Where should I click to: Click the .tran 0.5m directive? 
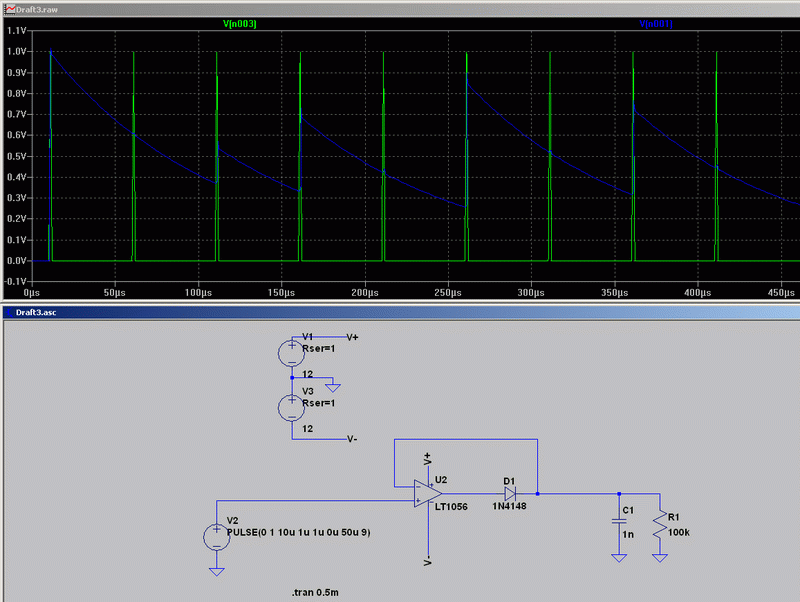(315, 592)
